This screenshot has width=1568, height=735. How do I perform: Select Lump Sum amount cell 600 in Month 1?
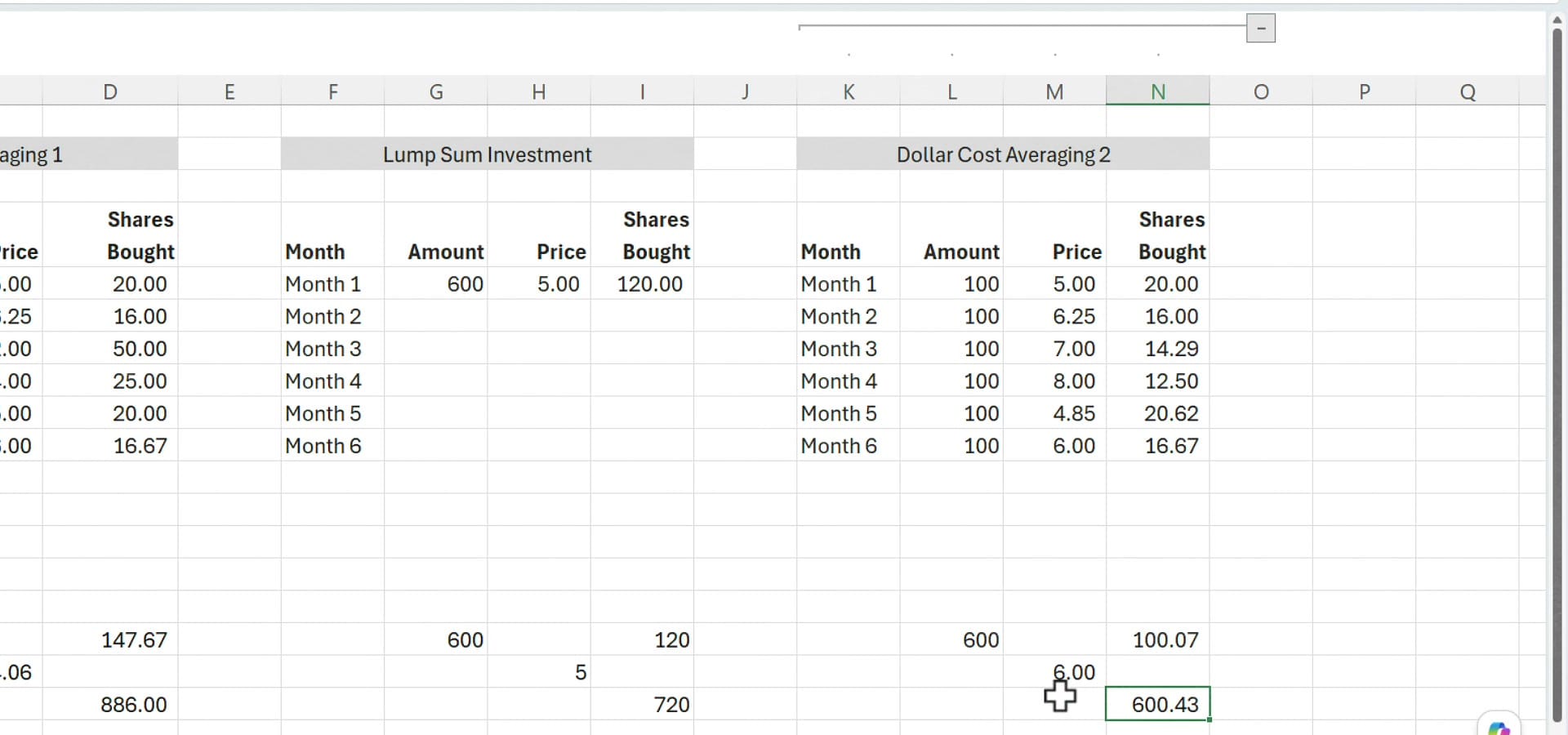pyautogui.click(x=436, y=284)
